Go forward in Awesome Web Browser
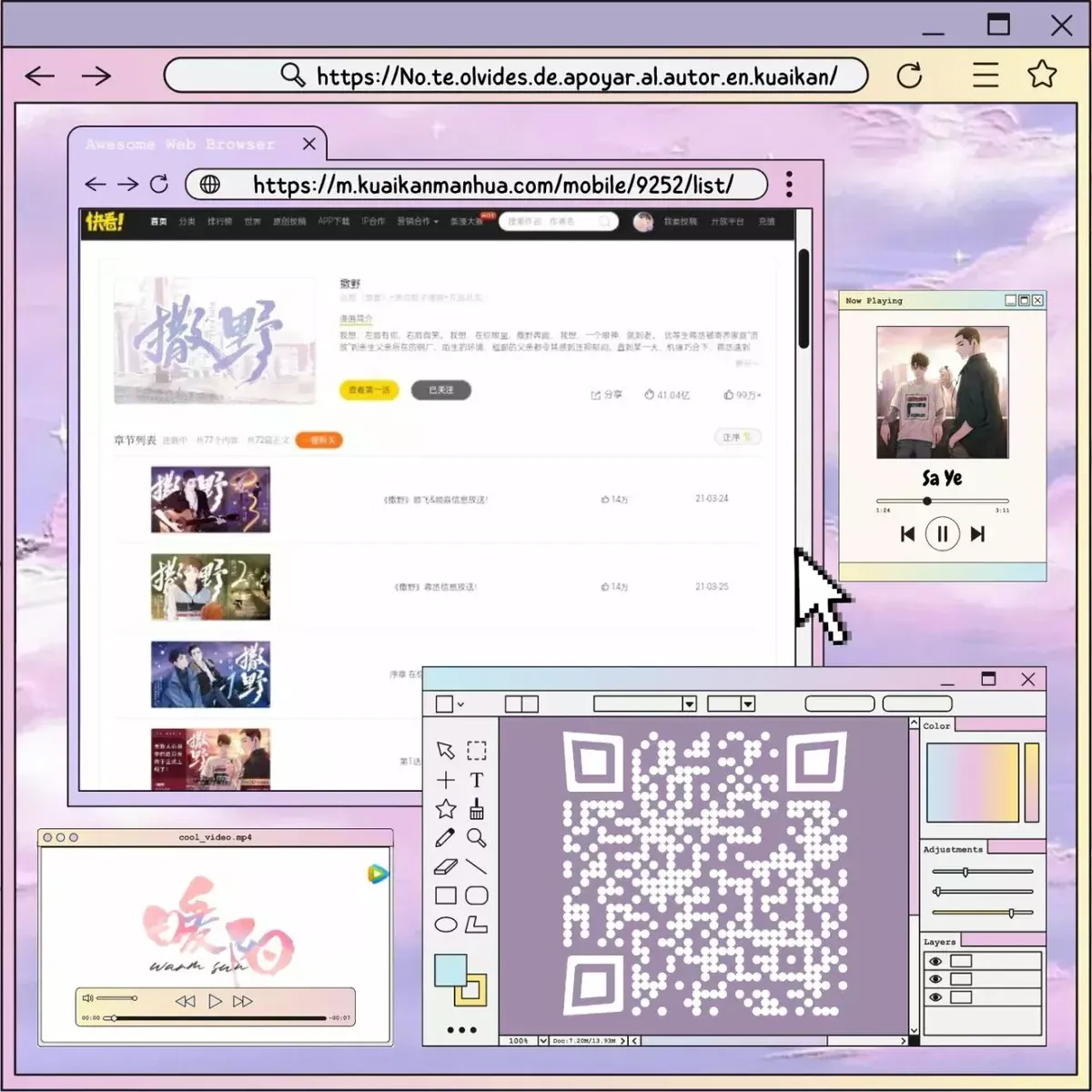Viewport: 1092px width, 1092px height. [x=127, y=184]
